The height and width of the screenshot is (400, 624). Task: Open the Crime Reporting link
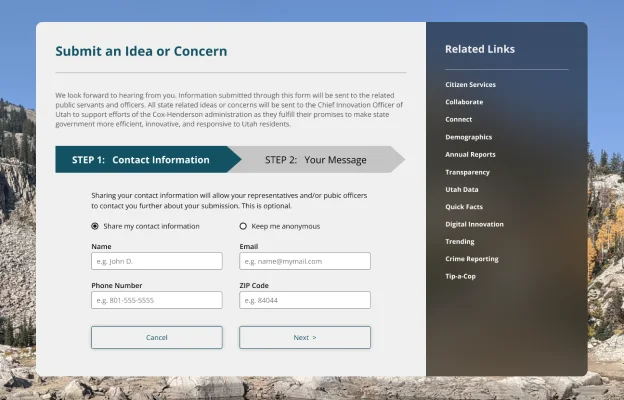472,259
